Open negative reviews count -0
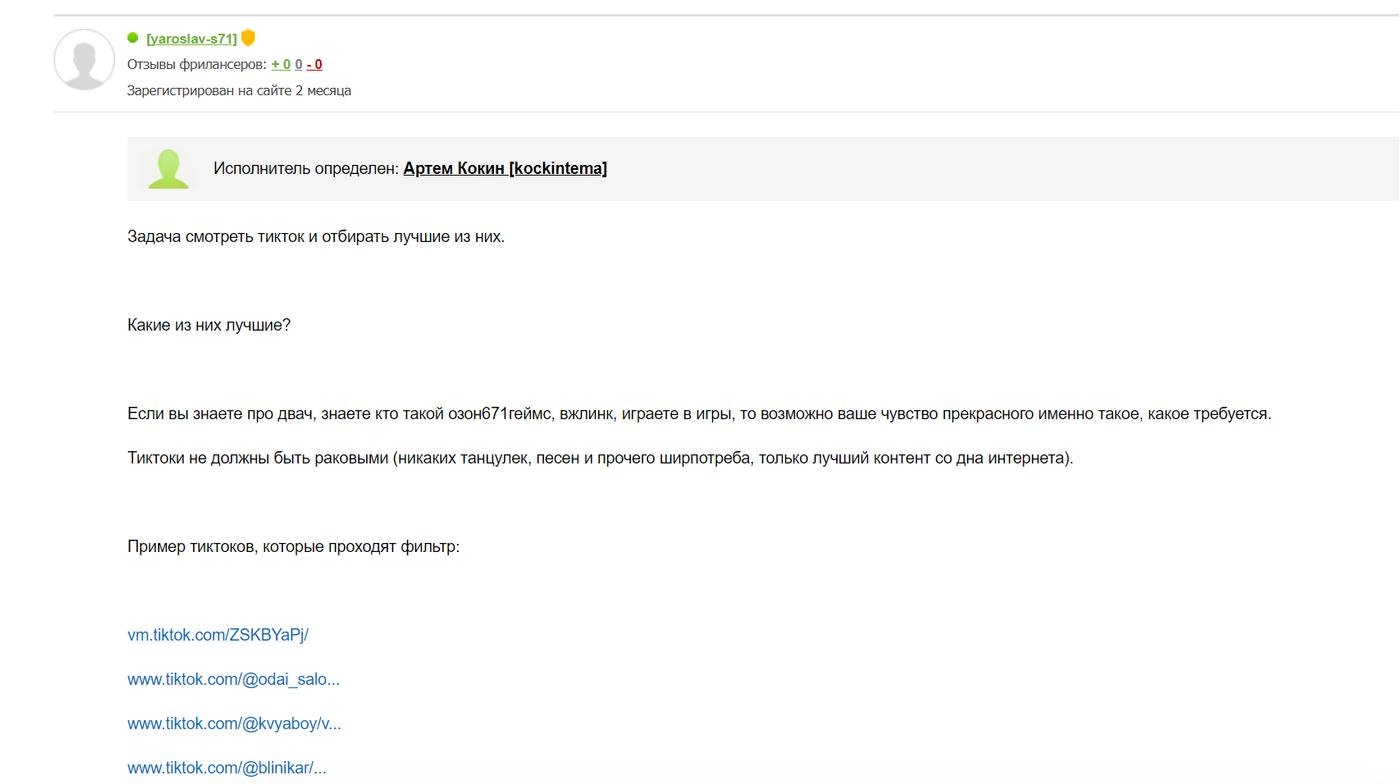This screenshot has height=784, width=1400. (x=314, y=64)
